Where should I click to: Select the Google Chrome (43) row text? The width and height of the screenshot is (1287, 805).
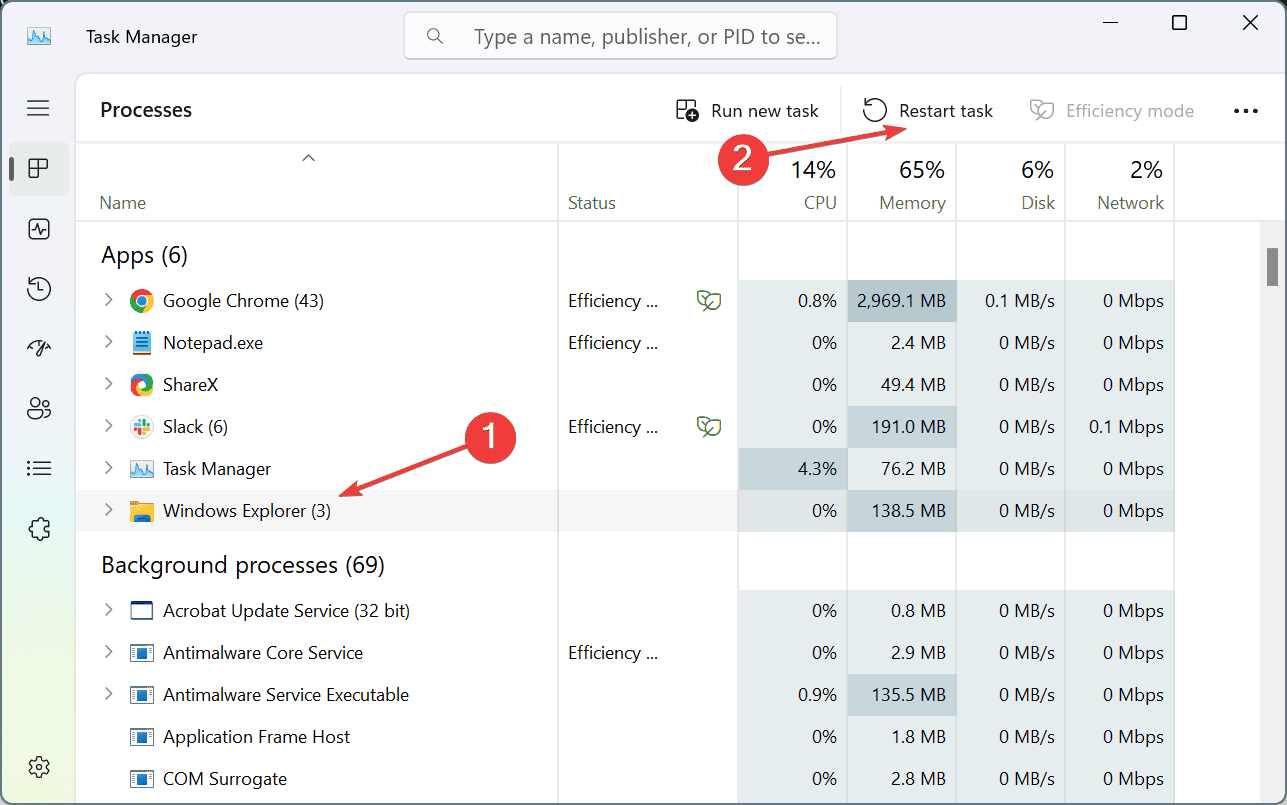click(x=243, y=301)
